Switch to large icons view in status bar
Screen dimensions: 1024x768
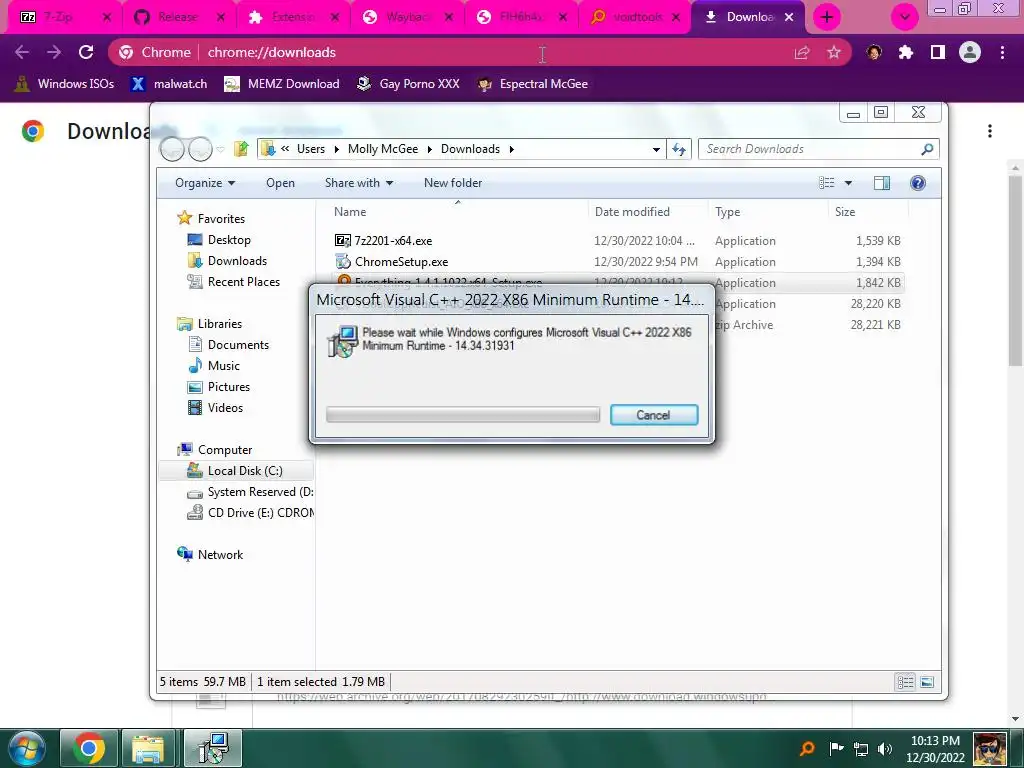pos(927,682)
